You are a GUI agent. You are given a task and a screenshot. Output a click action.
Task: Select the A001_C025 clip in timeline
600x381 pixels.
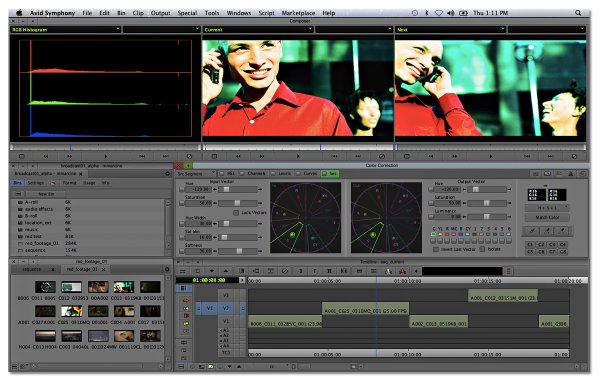coord(365,308)
